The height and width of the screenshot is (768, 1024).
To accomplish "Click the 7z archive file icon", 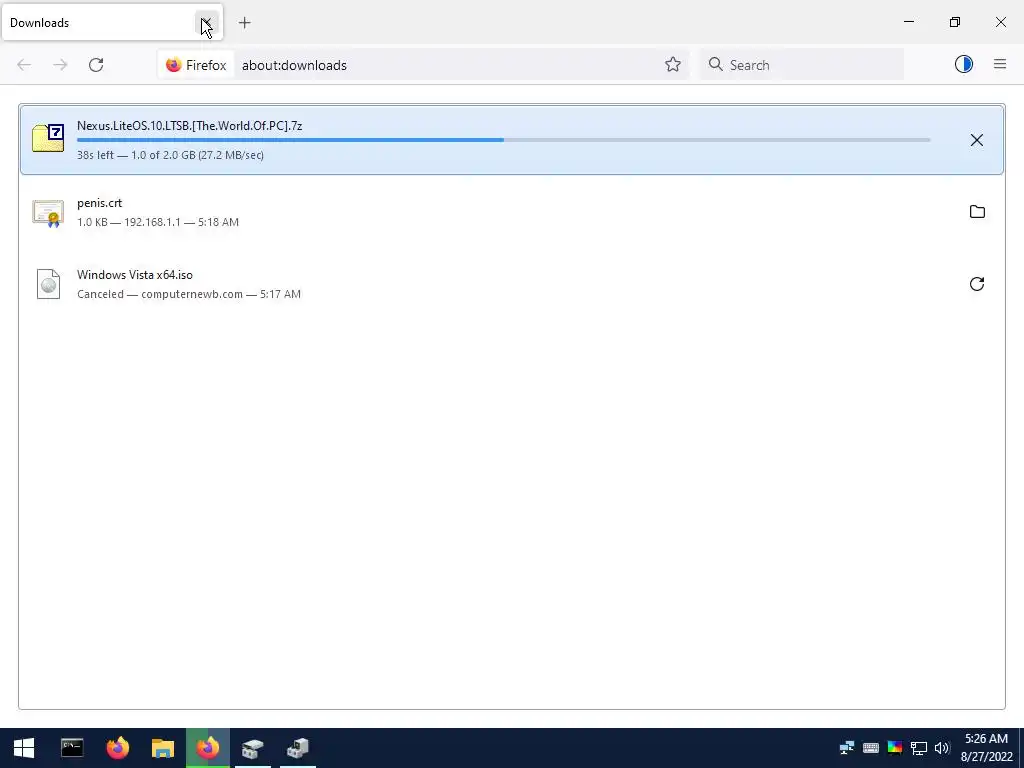I will 48,138.
